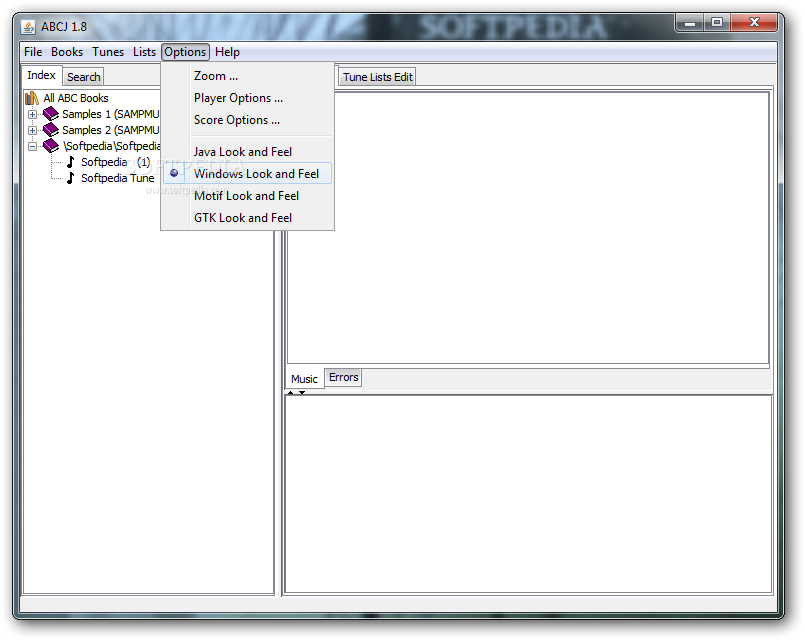
Task: Click the All ABC Books bookshelf icon
Action: tap(32, 98)
